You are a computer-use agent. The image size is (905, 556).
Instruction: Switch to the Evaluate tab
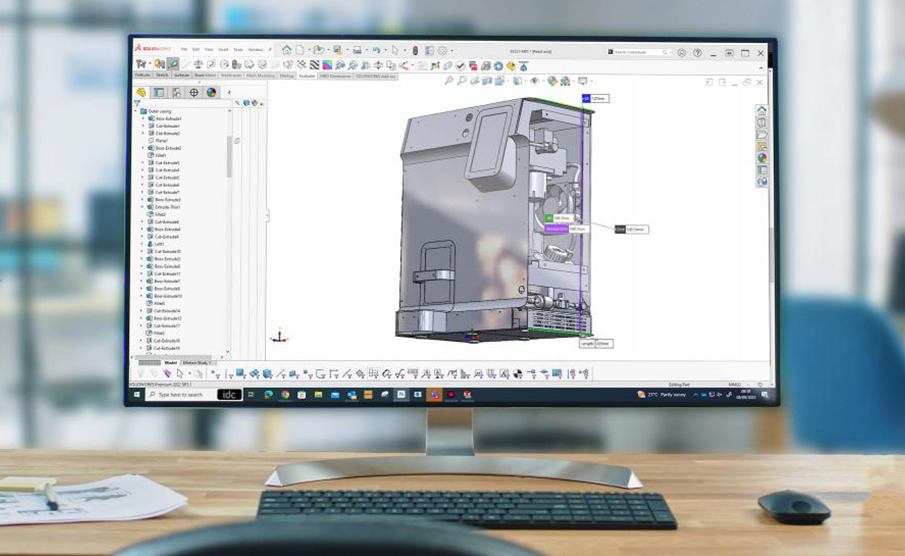[306, 75]
